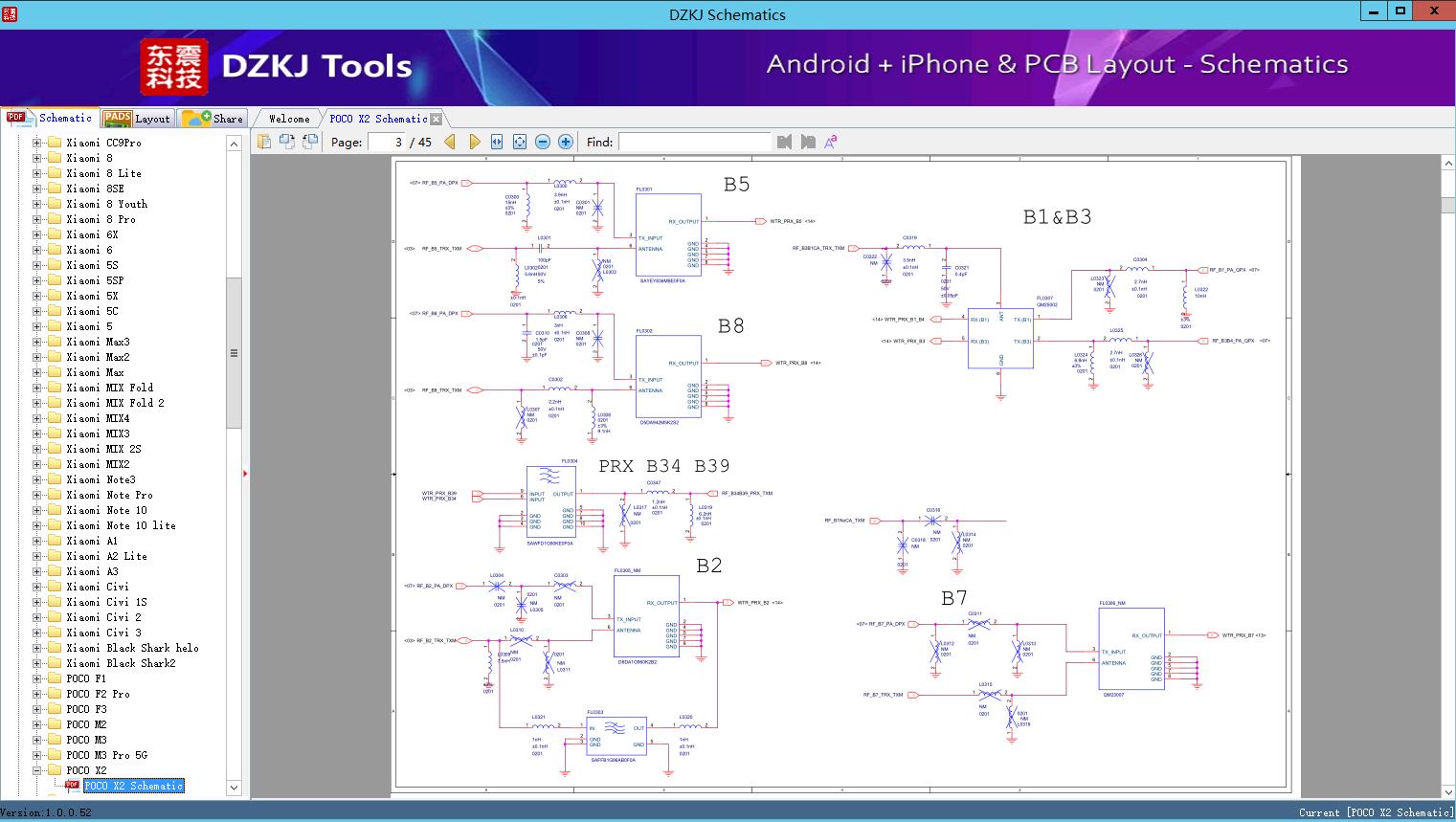1456x822 pixels.
Task: Click the page number input field
Action: coord(386,142)
